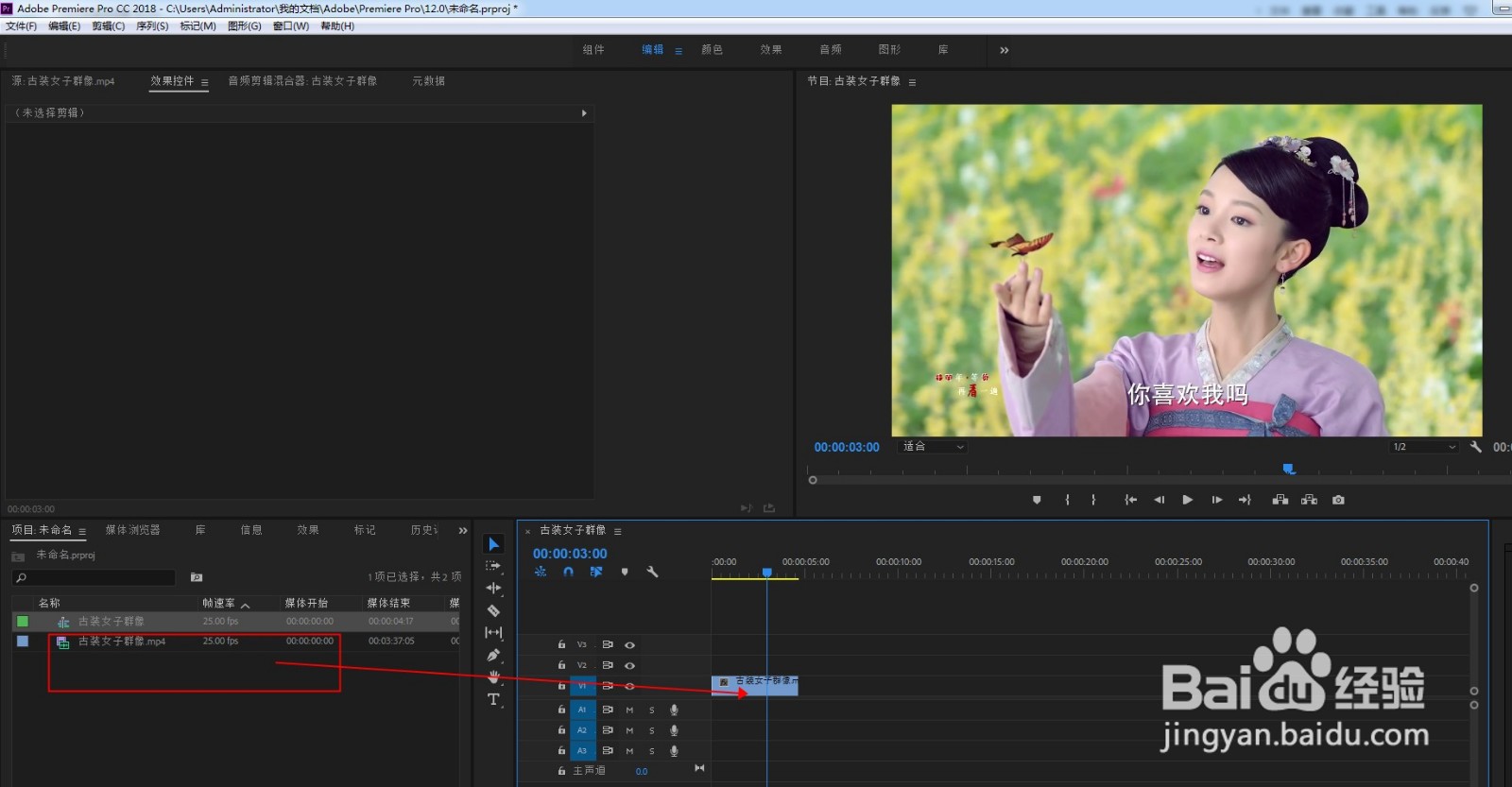
Task: Play the program monitor video
Action: click(x=1188, y=500)
